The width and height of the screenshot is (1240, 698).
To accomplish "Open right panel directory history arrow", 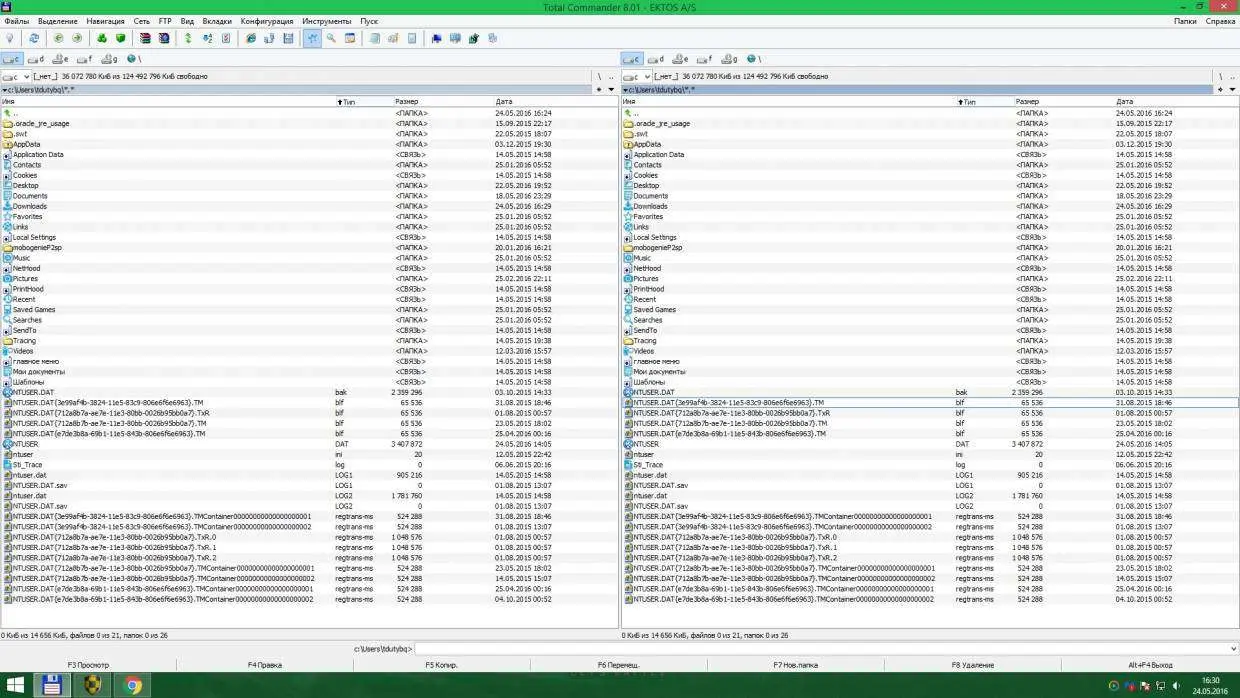I will 1232,90.
